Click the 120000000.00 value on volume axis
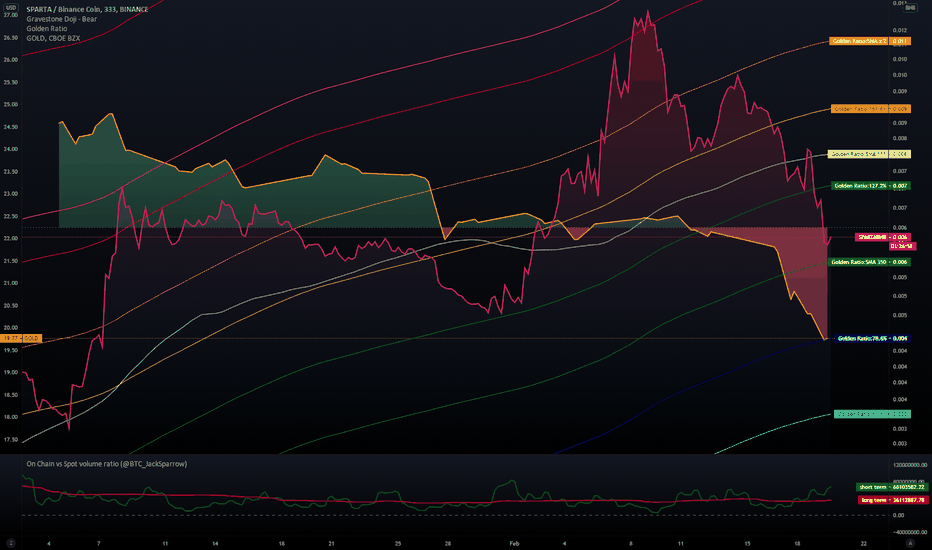932x550 pixels. 910,465
